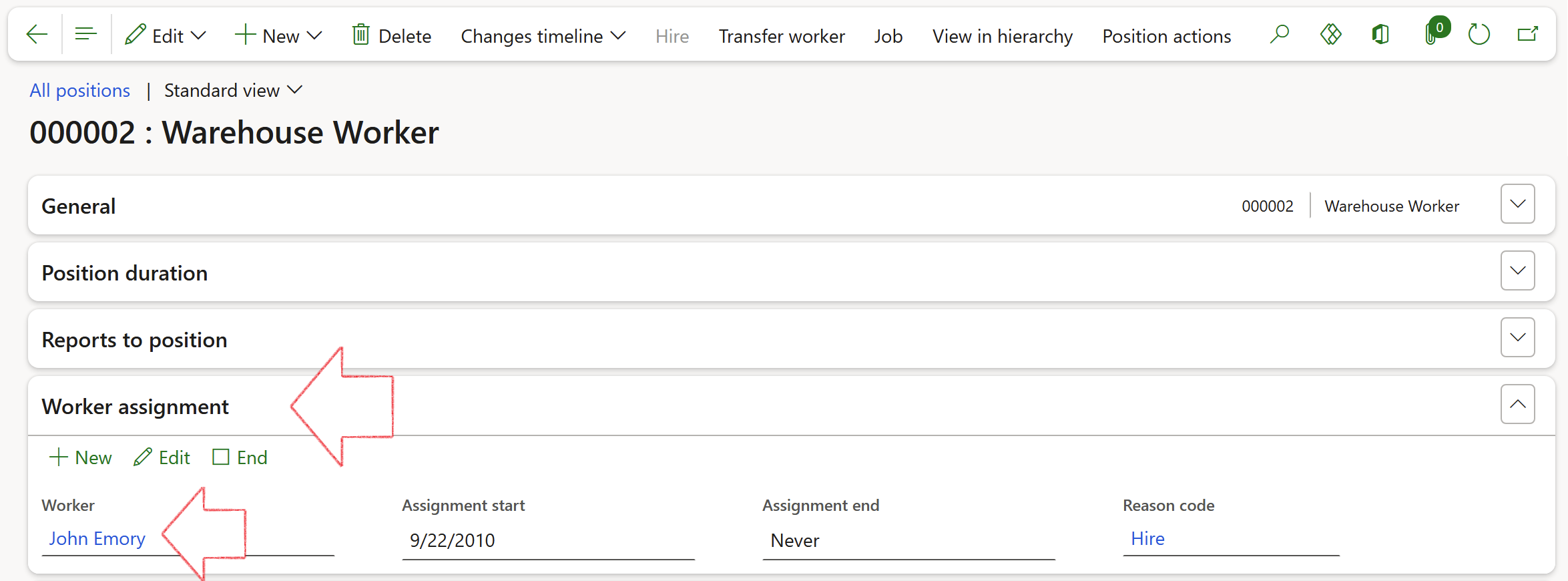Click End checkbox in Worker assignment
Image resolution: width=1568 pixels, height=581 pixels.
tap(221, 457)
